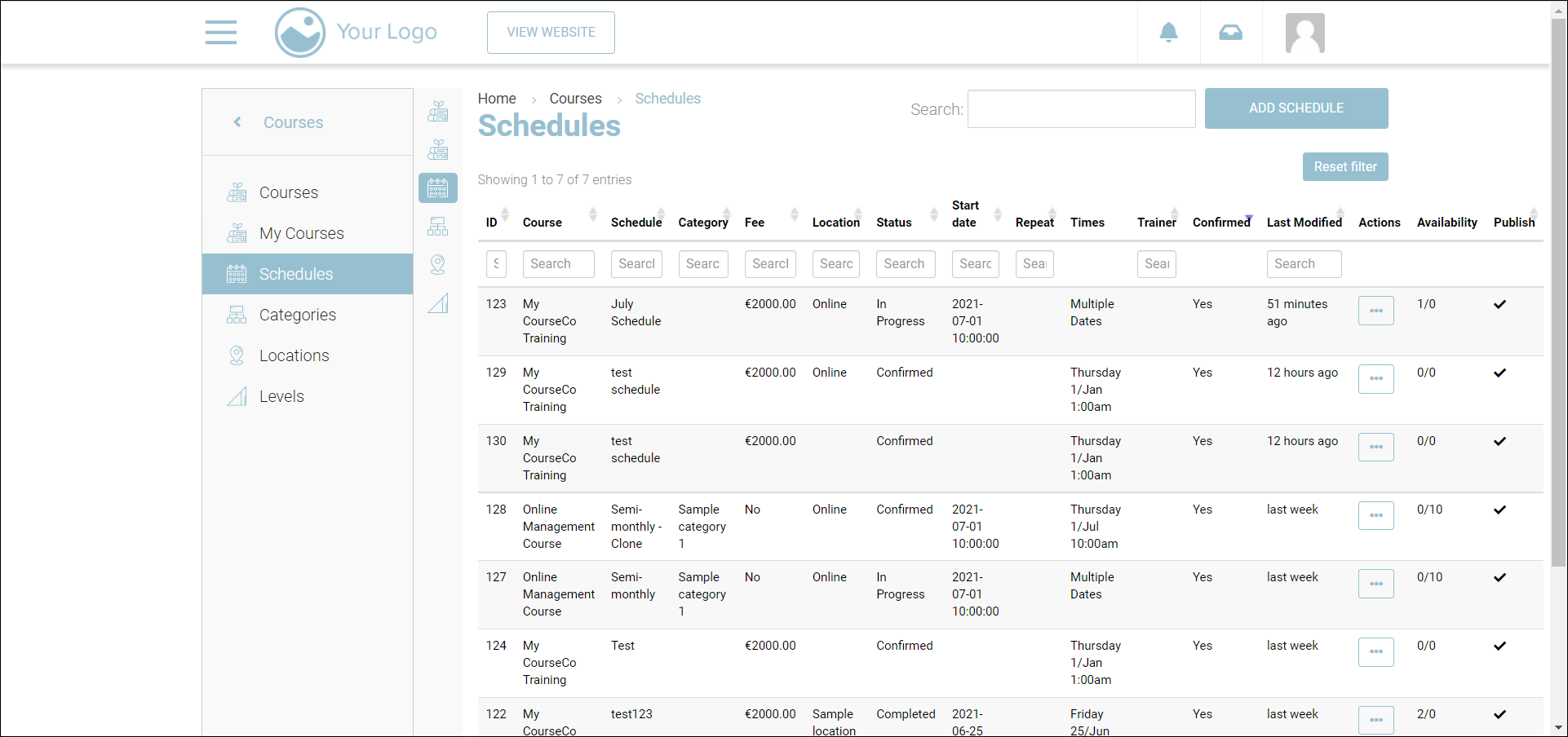The width and height of the screenshot is (1568, 737).
Task: Select the map pin Locations icon in mini sidebar
Action: coord(438,264)
